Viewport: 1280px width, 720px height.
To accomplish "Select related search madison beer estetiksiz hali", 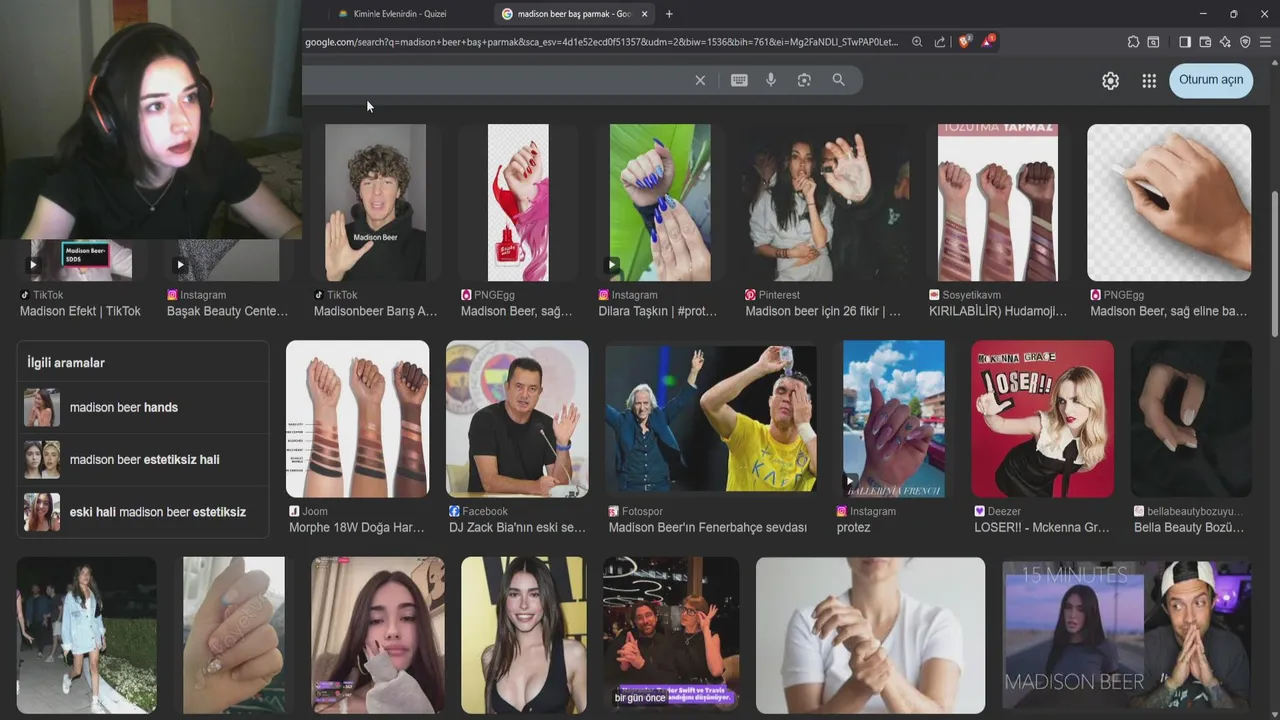I will (x=143, y=459).
